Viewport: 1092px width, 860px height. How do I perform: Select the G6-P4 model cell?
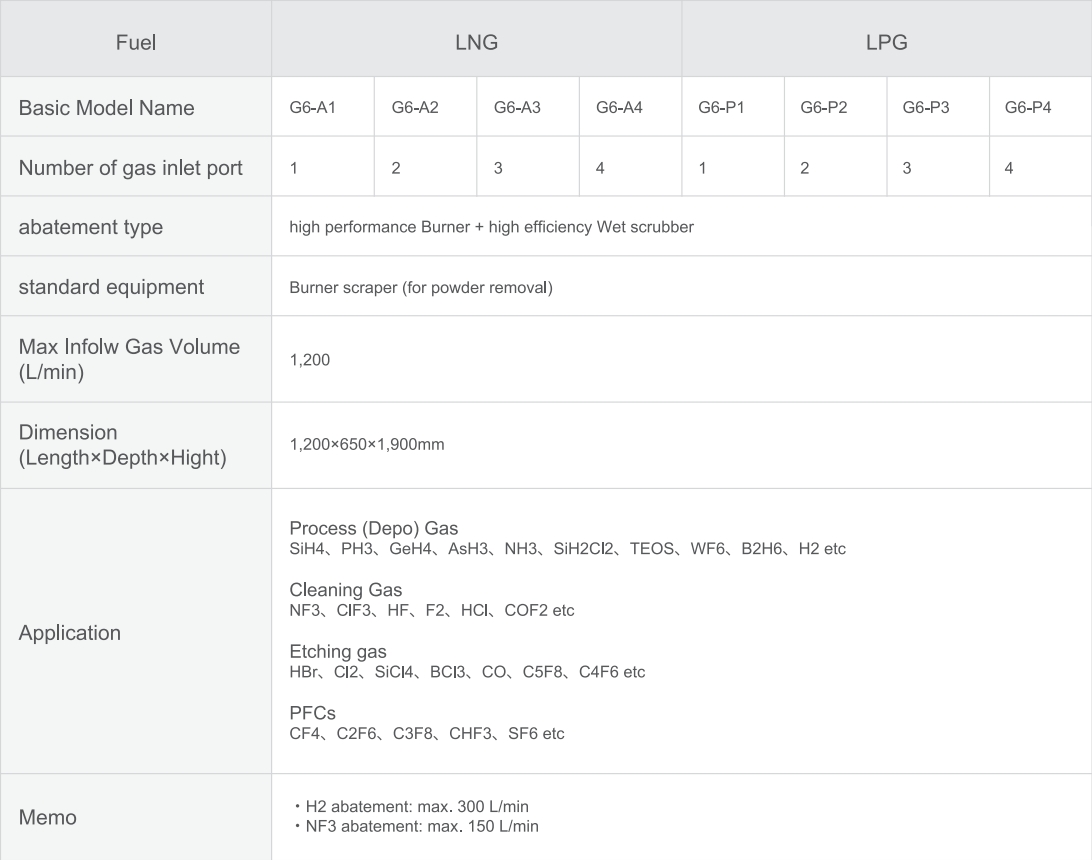coord(1040,107)
